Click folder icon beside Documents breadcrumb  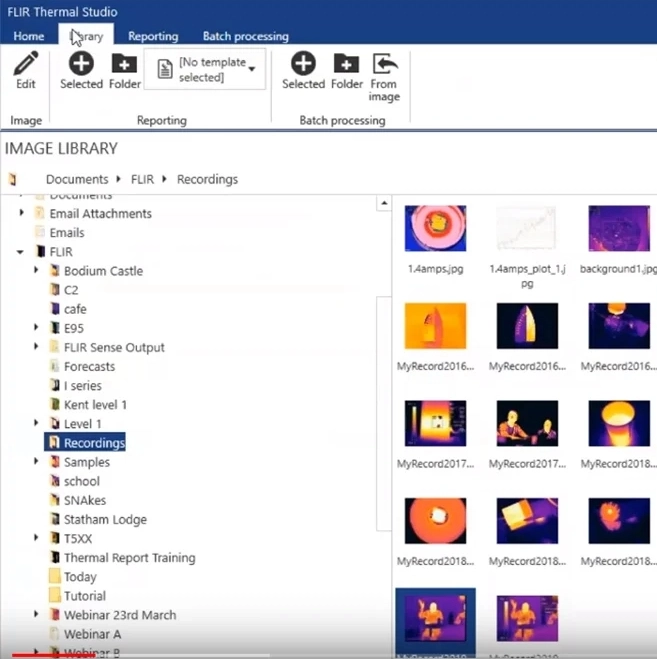coord(13,179)
